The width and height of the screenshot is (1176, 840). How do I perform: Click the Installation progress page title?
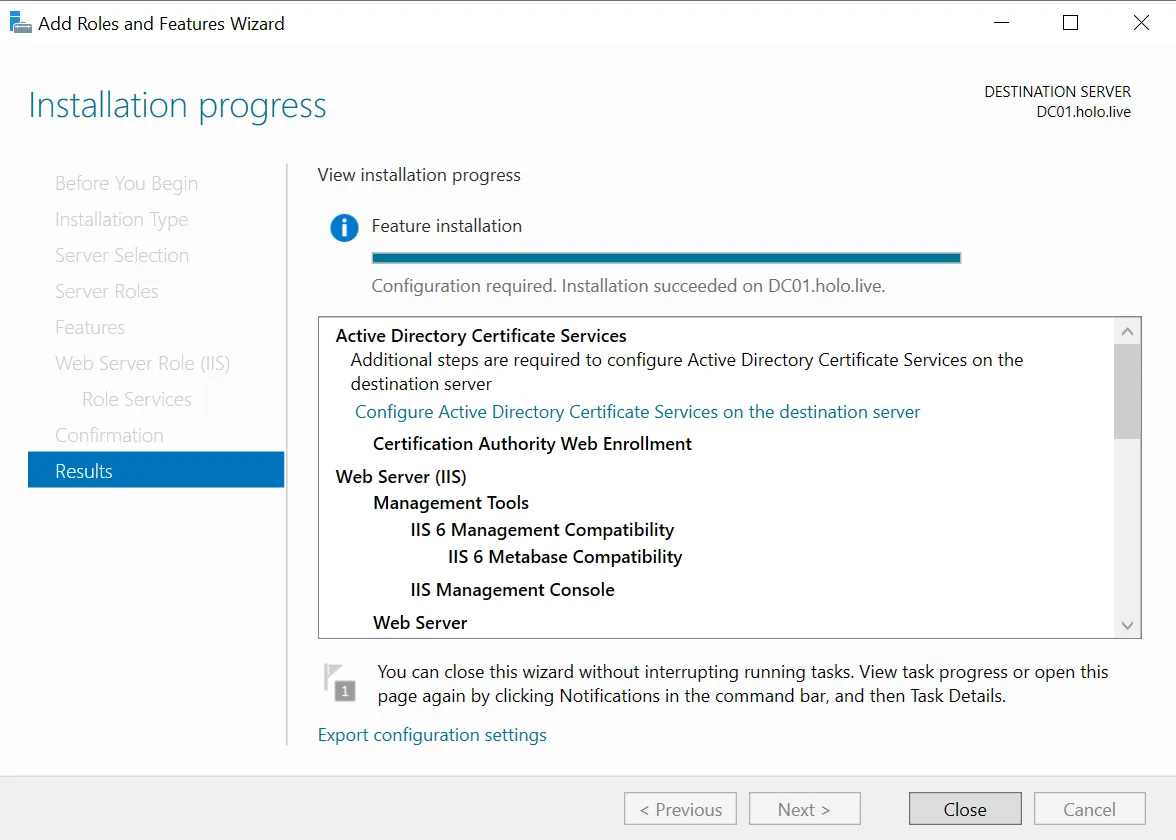[x=177, y=105]
